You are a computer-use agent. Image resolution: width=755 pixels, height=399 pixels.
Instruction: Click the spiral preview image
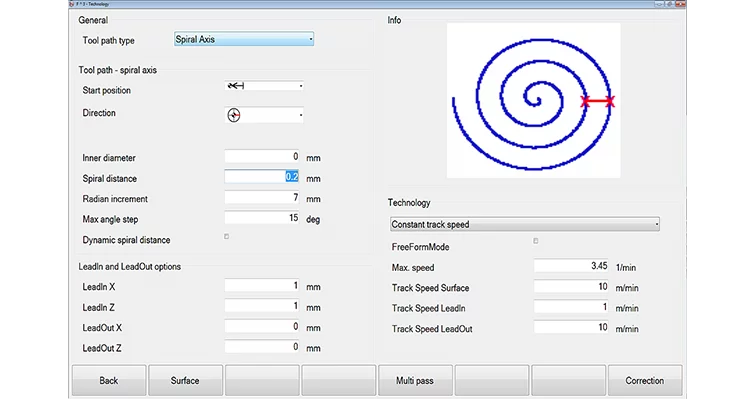pyautogui.click(x=534, y=101)
